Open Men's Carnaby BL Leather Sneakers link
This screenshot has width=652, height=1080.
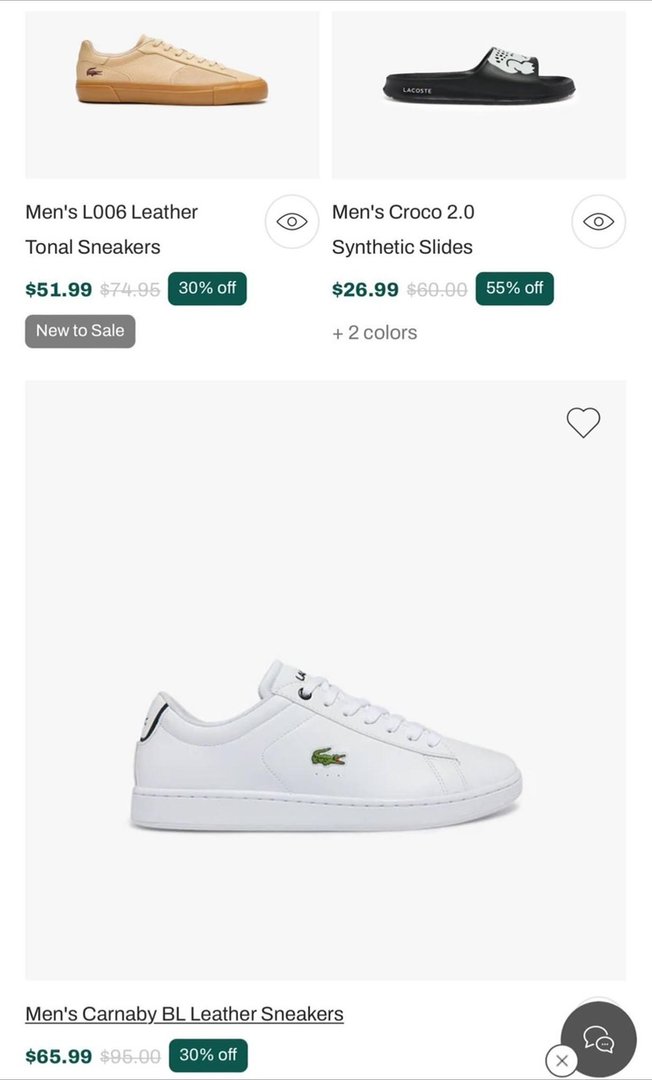[x=184, y=1014]
